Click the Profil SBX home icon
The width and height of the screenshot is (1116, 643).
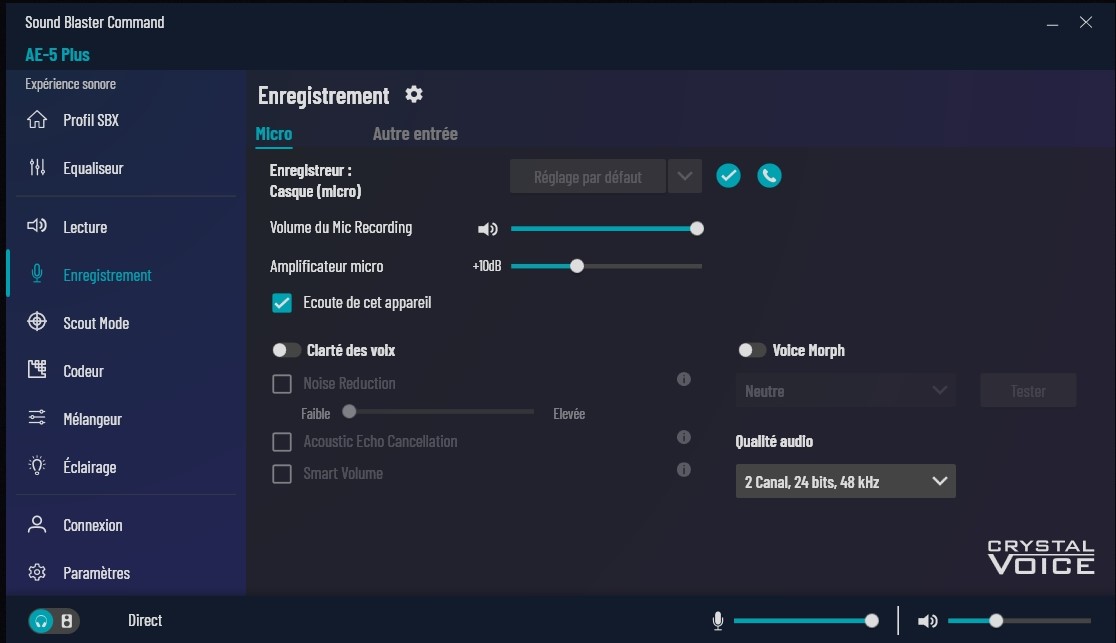[x=37, y=120]
